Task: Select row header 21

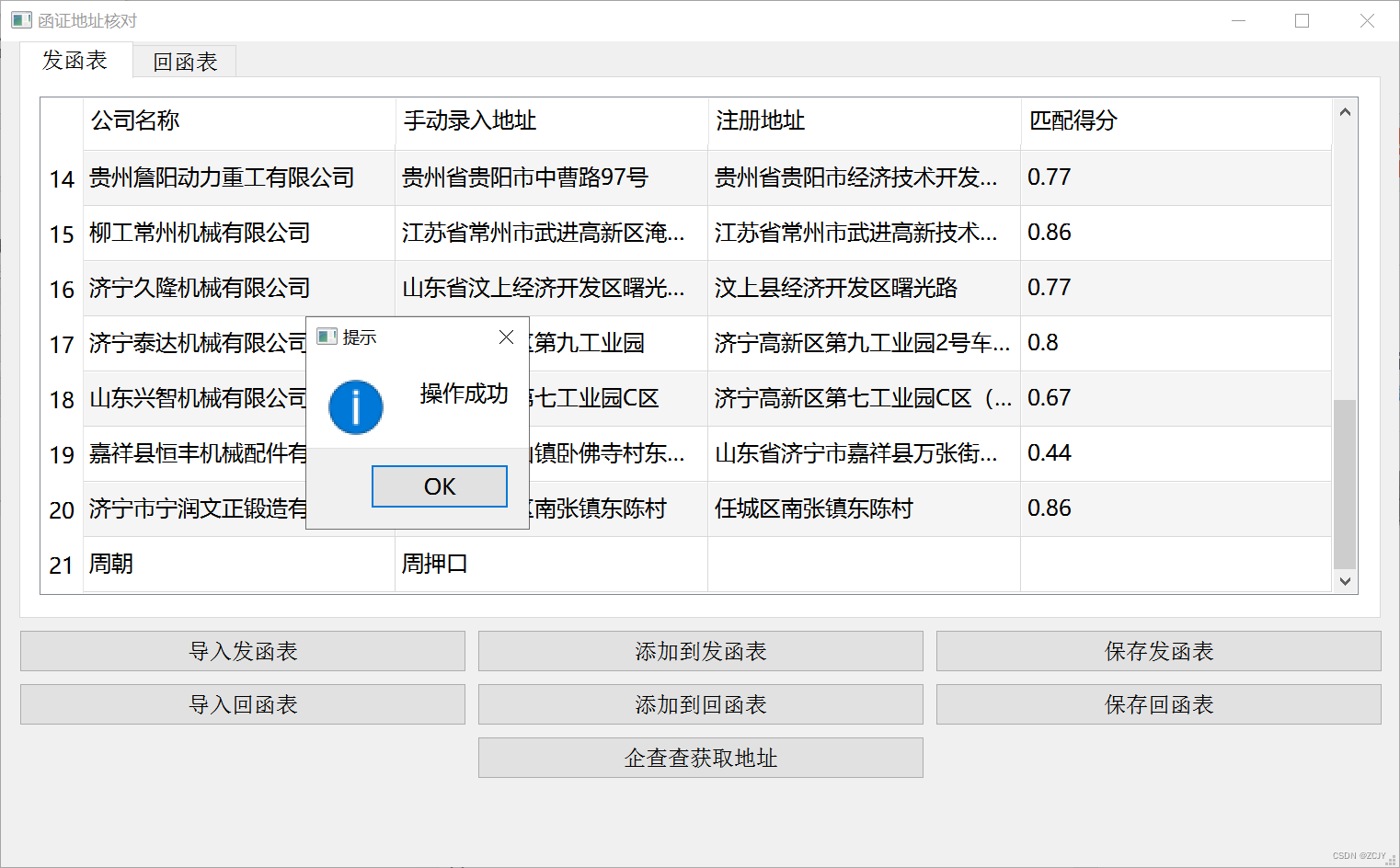Action: point(62,565)
